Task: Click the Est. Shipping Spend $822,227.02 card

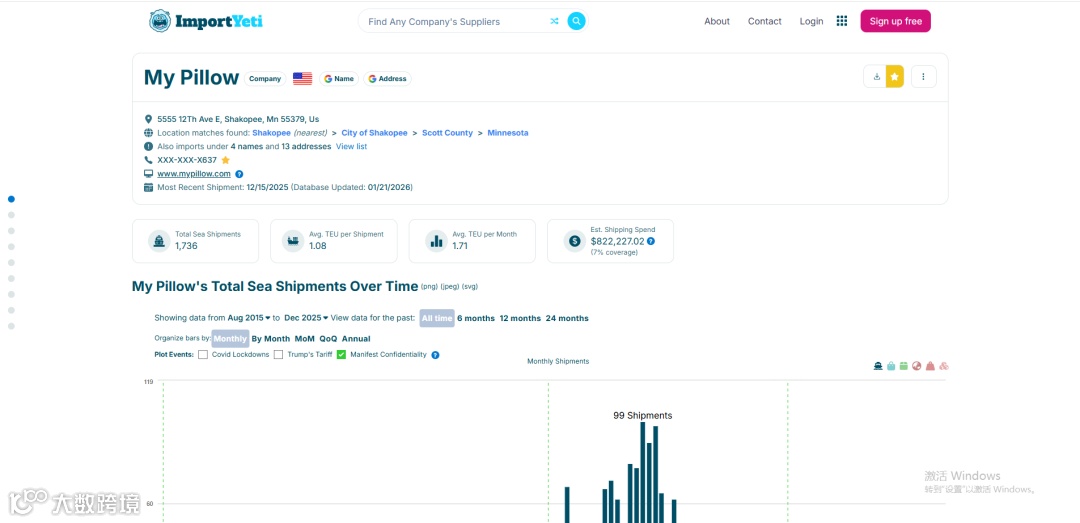Action: [610, 241]
